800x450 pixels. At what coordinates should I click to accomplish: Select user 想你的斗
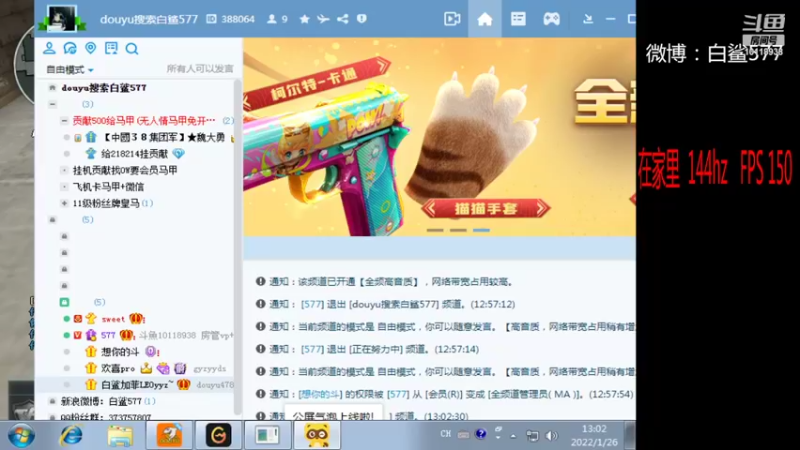coord(120,352)
